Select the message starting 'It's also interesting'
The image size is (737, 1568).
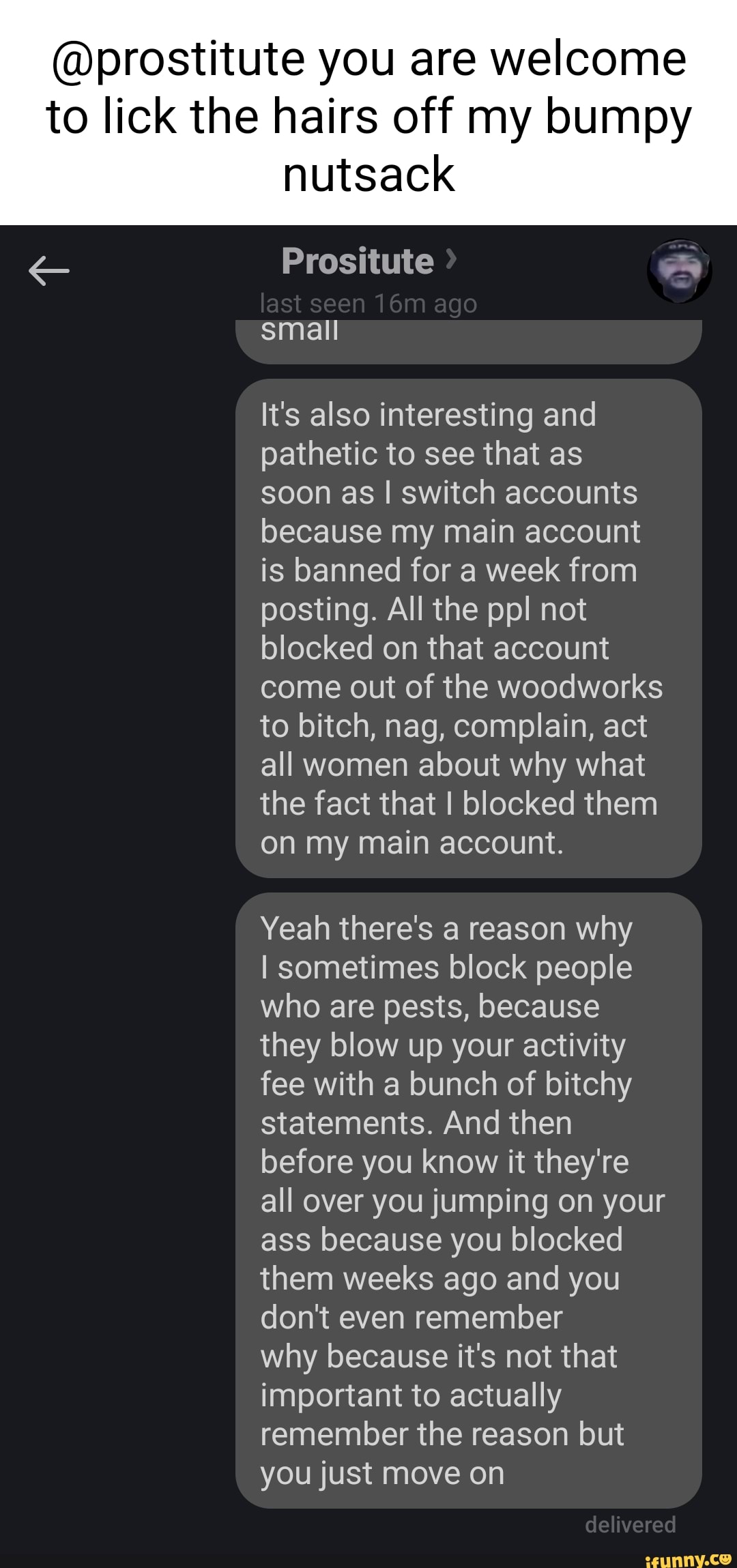click(468, 628)
